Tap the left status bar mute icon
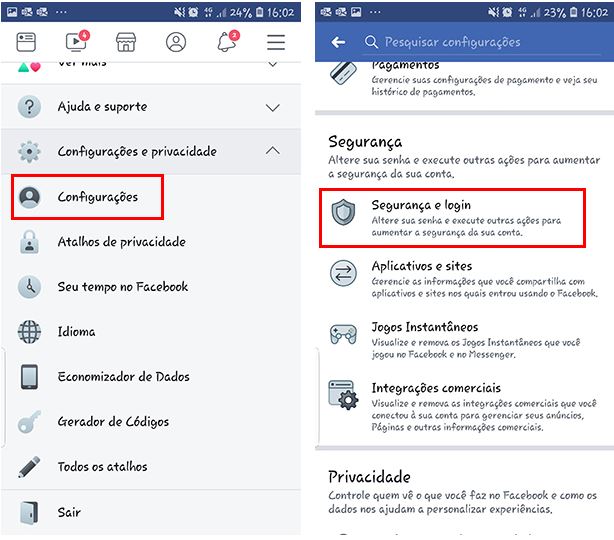 (x=180, y=12)
